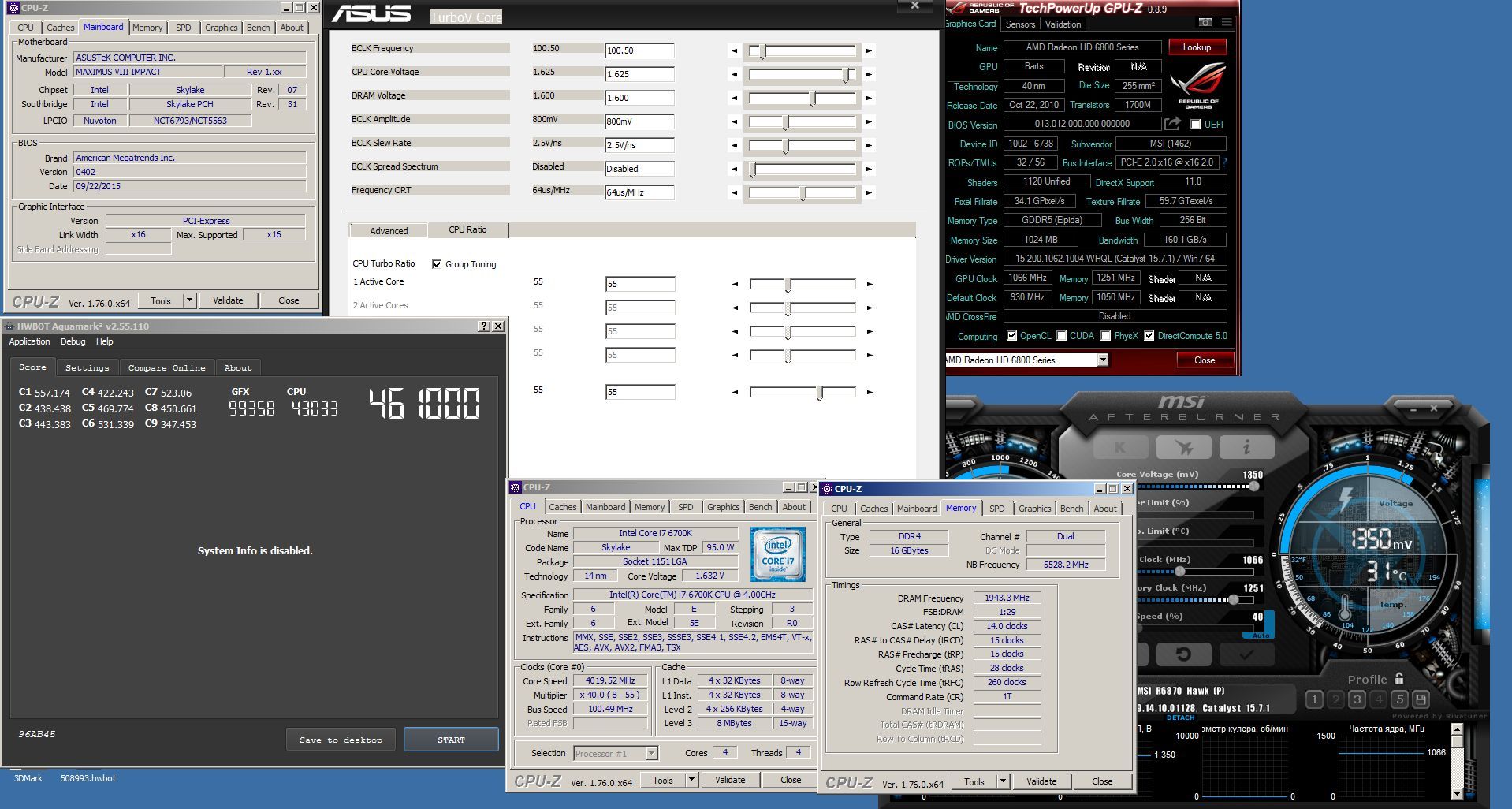Click the CPU Core Voltage slider in TurboV
The width and height of the screenshot is (1512, 809).
coord(802,74)
